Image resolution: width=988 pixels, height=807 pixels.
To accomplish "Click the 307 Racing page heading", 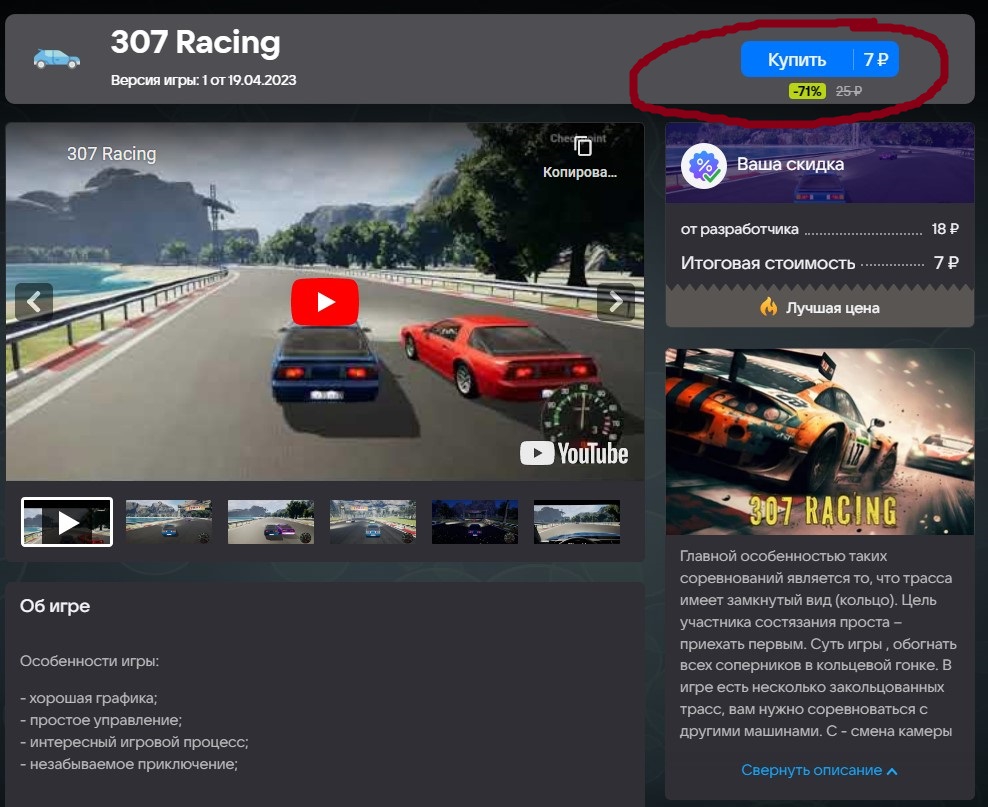I will 195,42.
